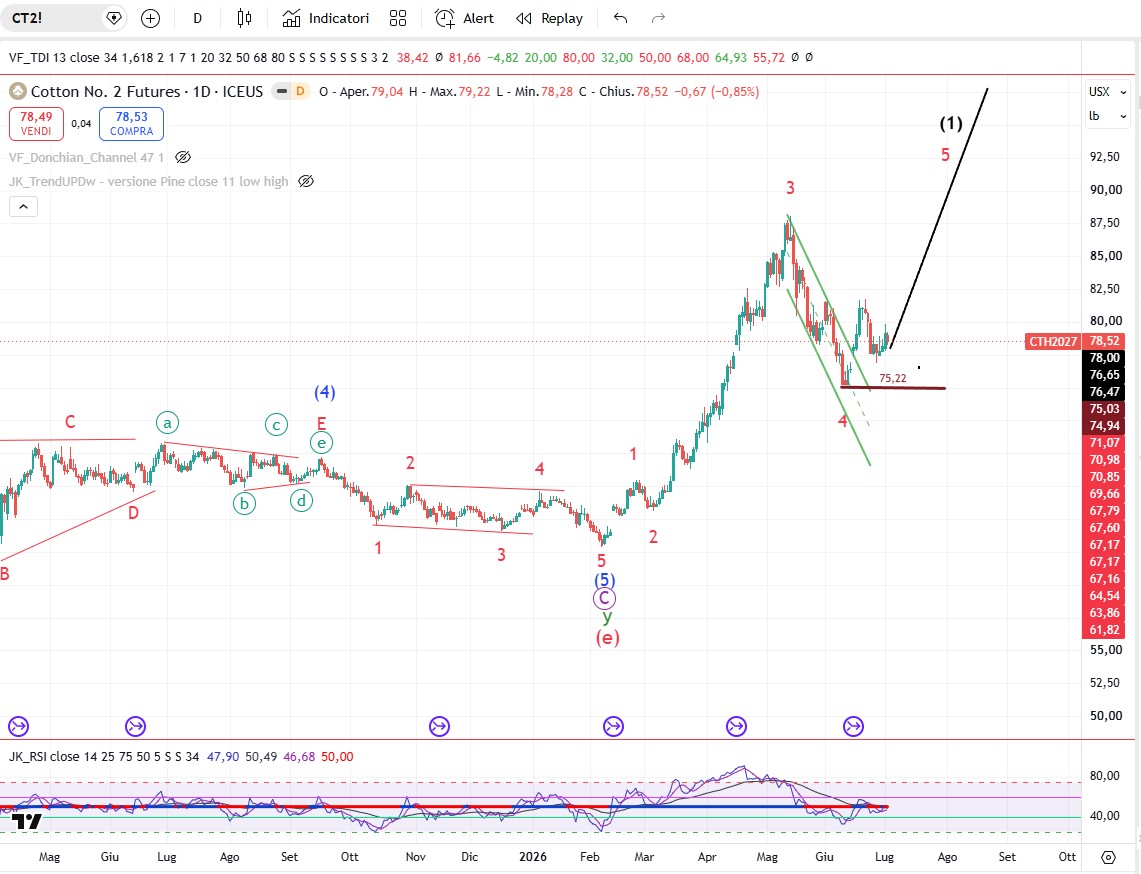The image size is (1141, 874).
Task: Click the 78,52 current price axis label
Action: (1105, 341)
